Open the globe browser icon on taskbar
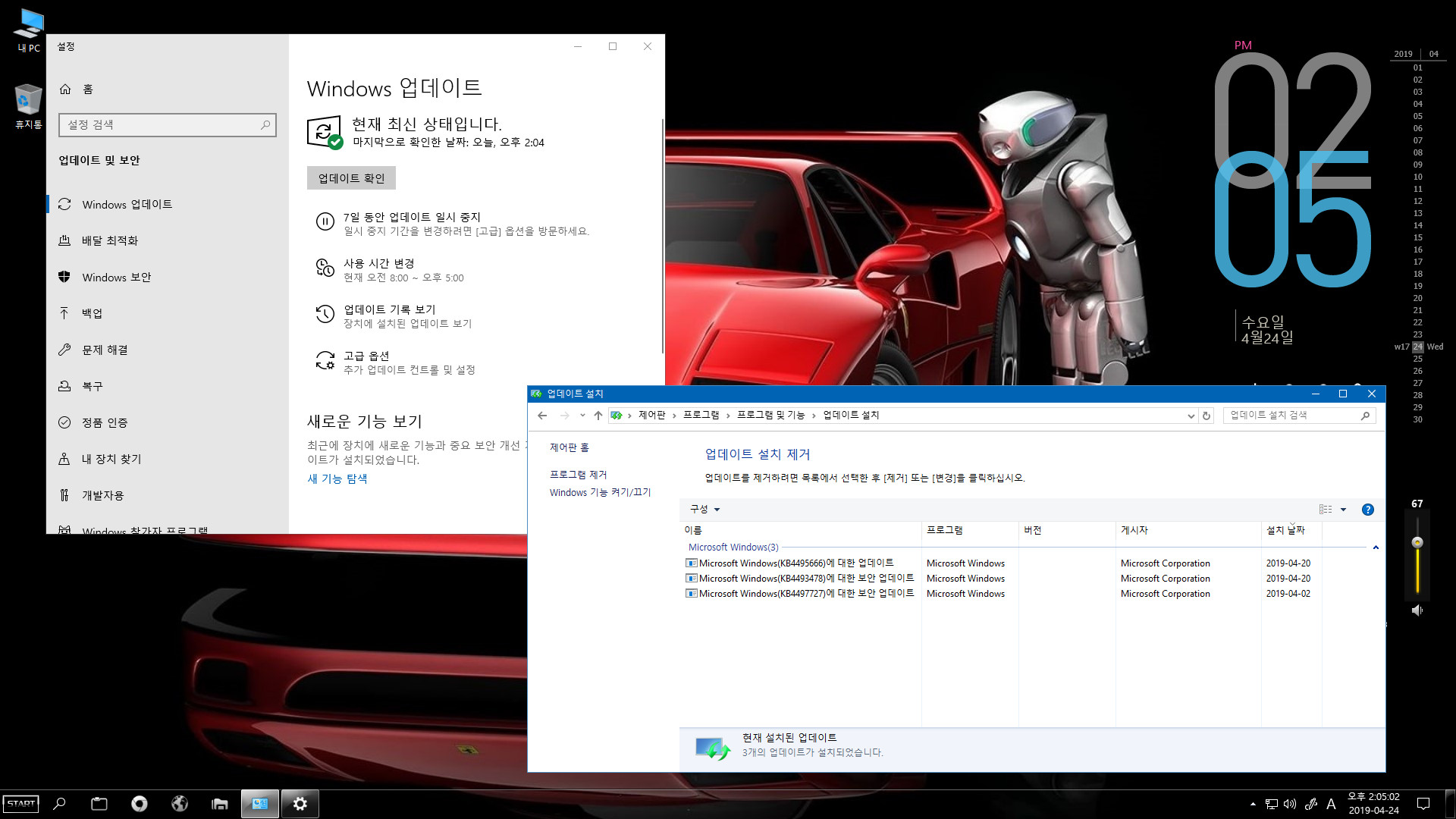 click(x=180, y=804)
